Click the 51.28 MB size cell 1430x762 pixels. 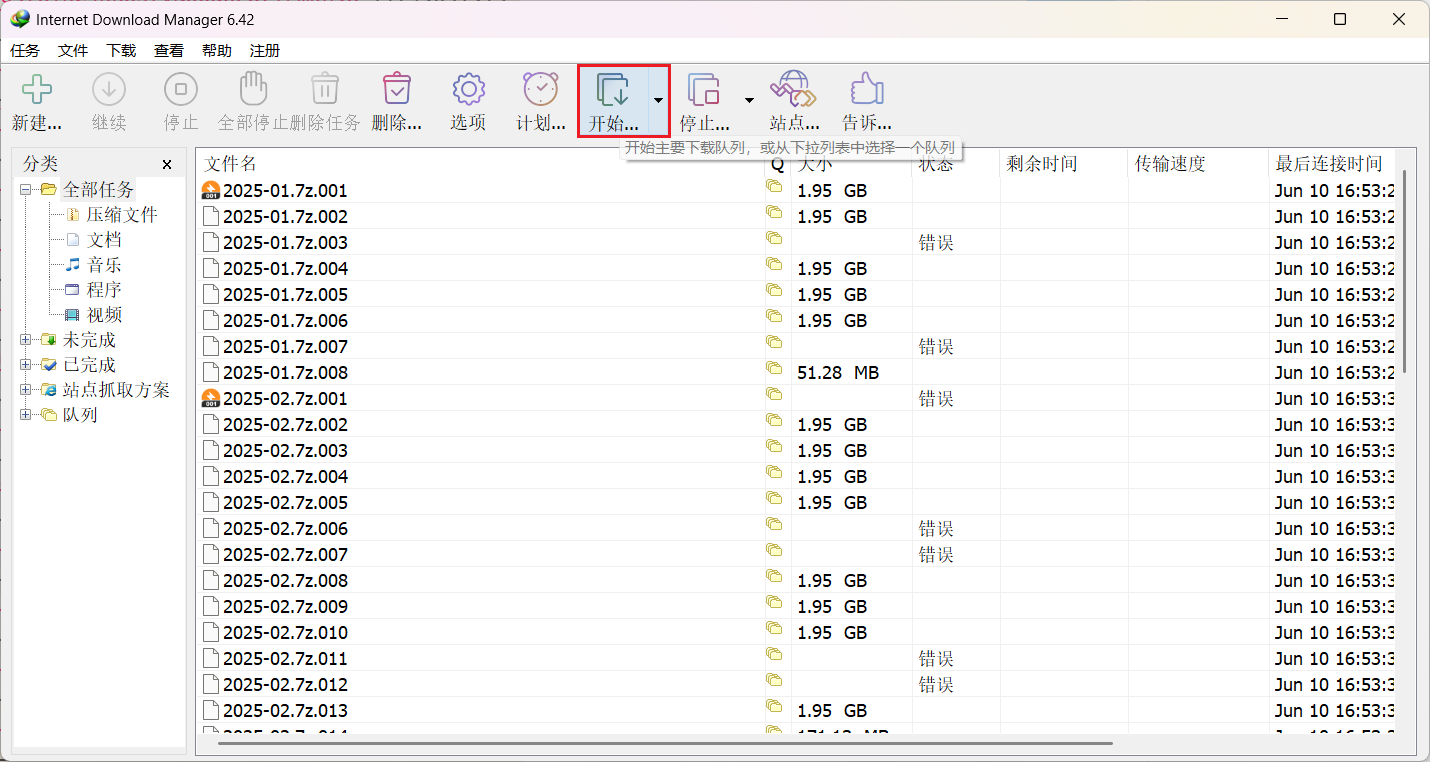point(838,373)
